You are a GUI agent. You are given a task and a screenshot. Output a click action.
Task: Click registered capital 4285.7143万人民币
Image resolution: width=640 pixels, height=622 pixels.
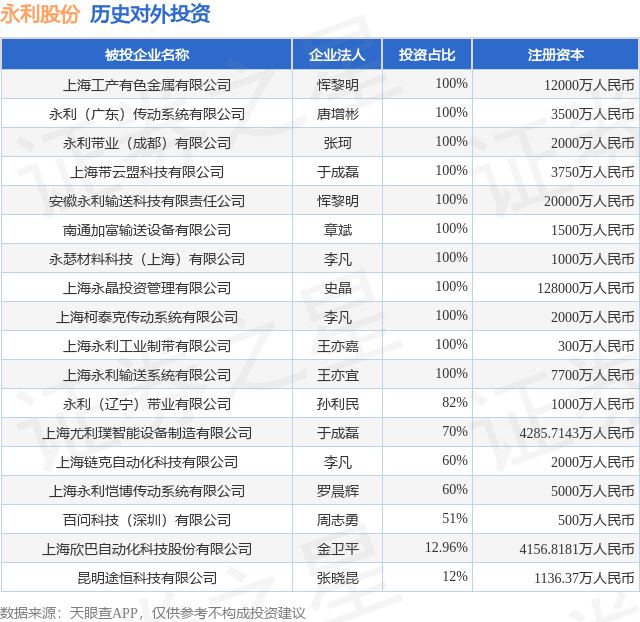pos(577,433)
